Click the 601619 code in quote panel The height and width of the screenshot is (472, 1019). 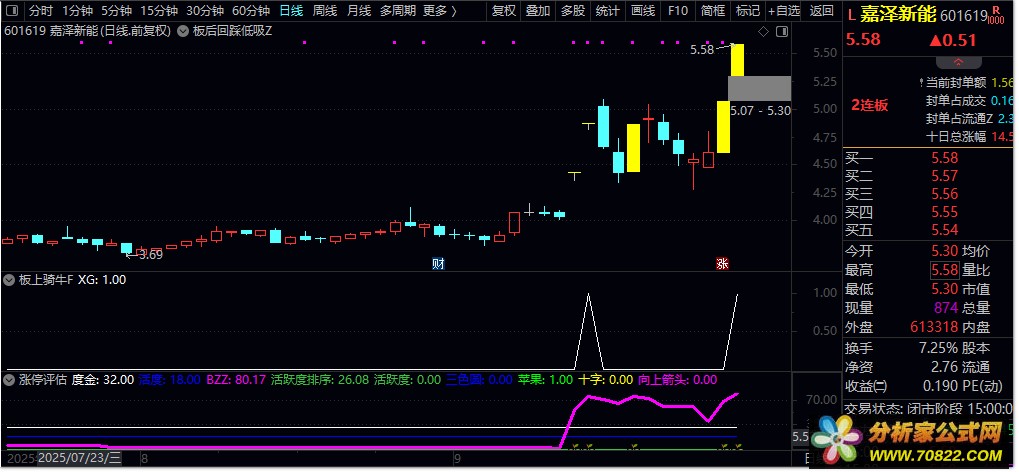(x=964, y=15)
